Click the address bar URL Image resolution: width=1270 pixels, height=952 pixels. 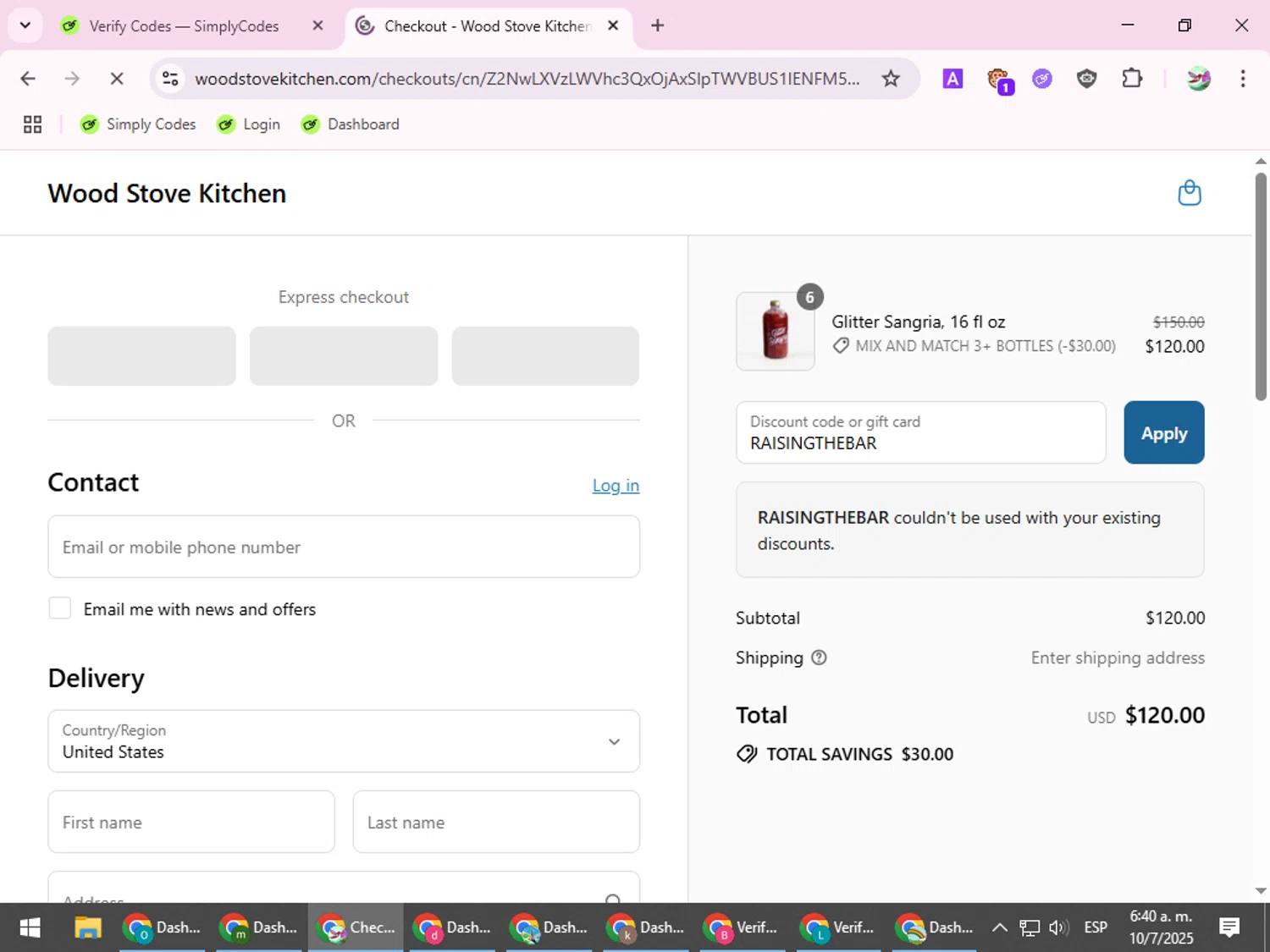coord(527,79)
